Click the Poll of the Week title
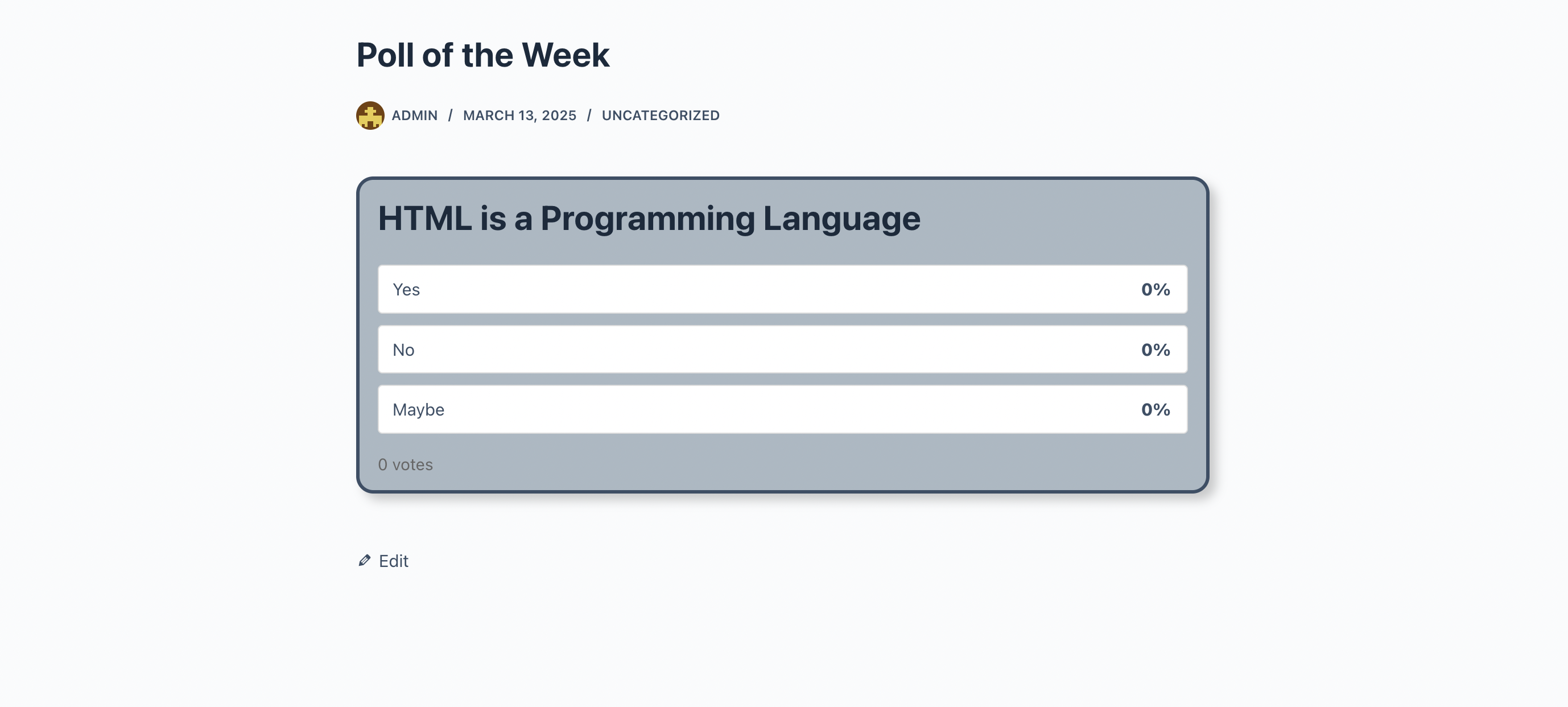This screenshot has height=707, width=1568. (482, 55)
